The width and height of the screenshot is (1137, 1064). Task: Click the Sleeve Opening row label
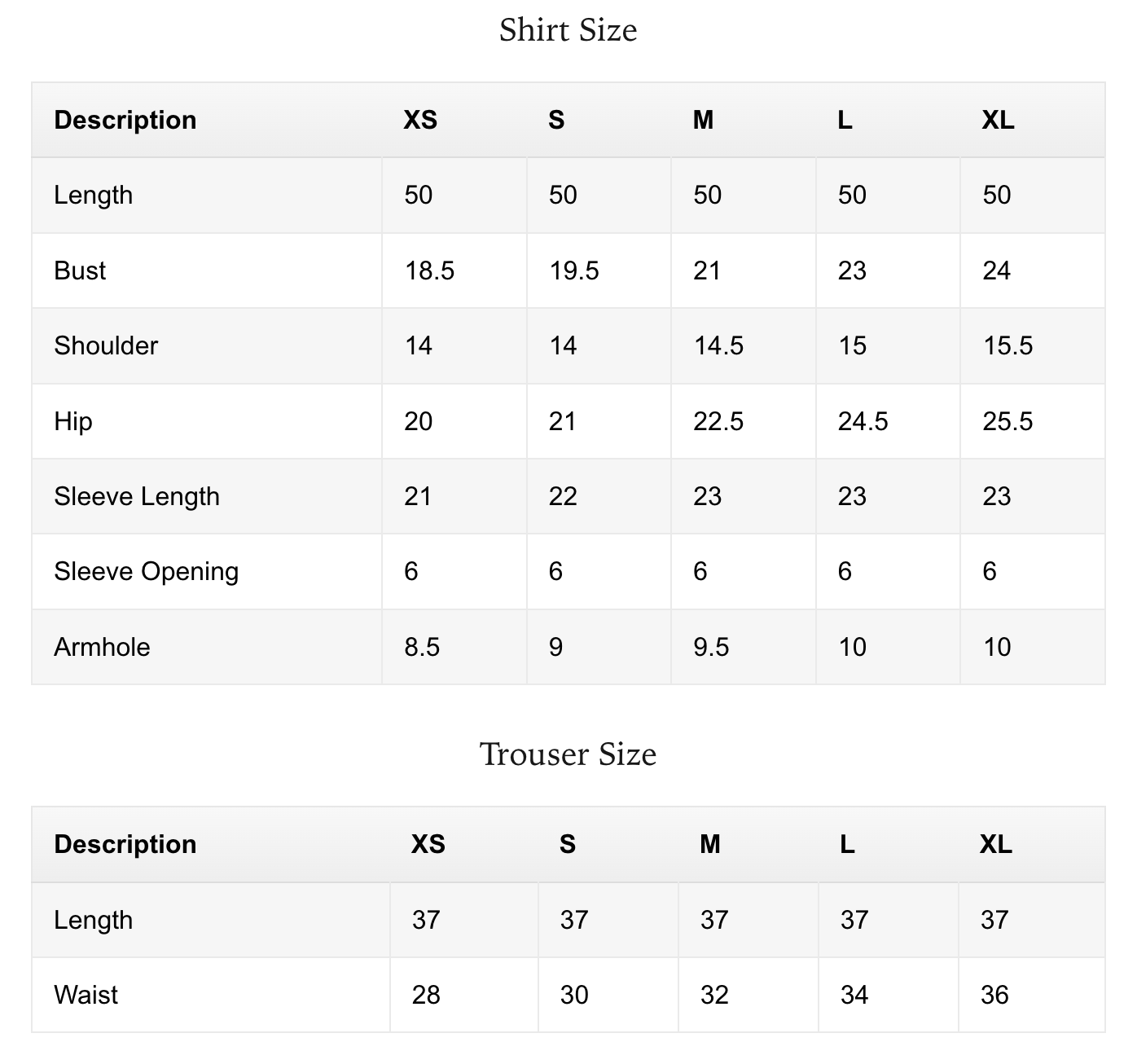coord(147,571)
